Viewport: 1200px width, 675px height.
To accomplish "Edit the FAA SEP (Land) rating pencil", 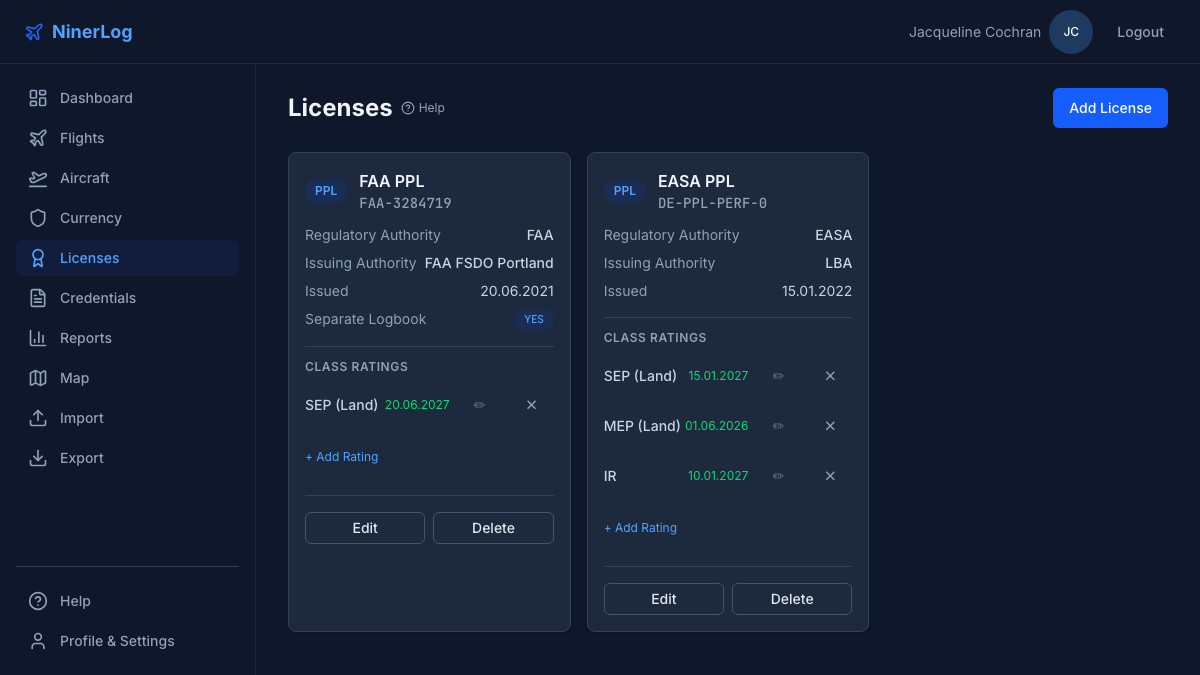I will [480, 405].
